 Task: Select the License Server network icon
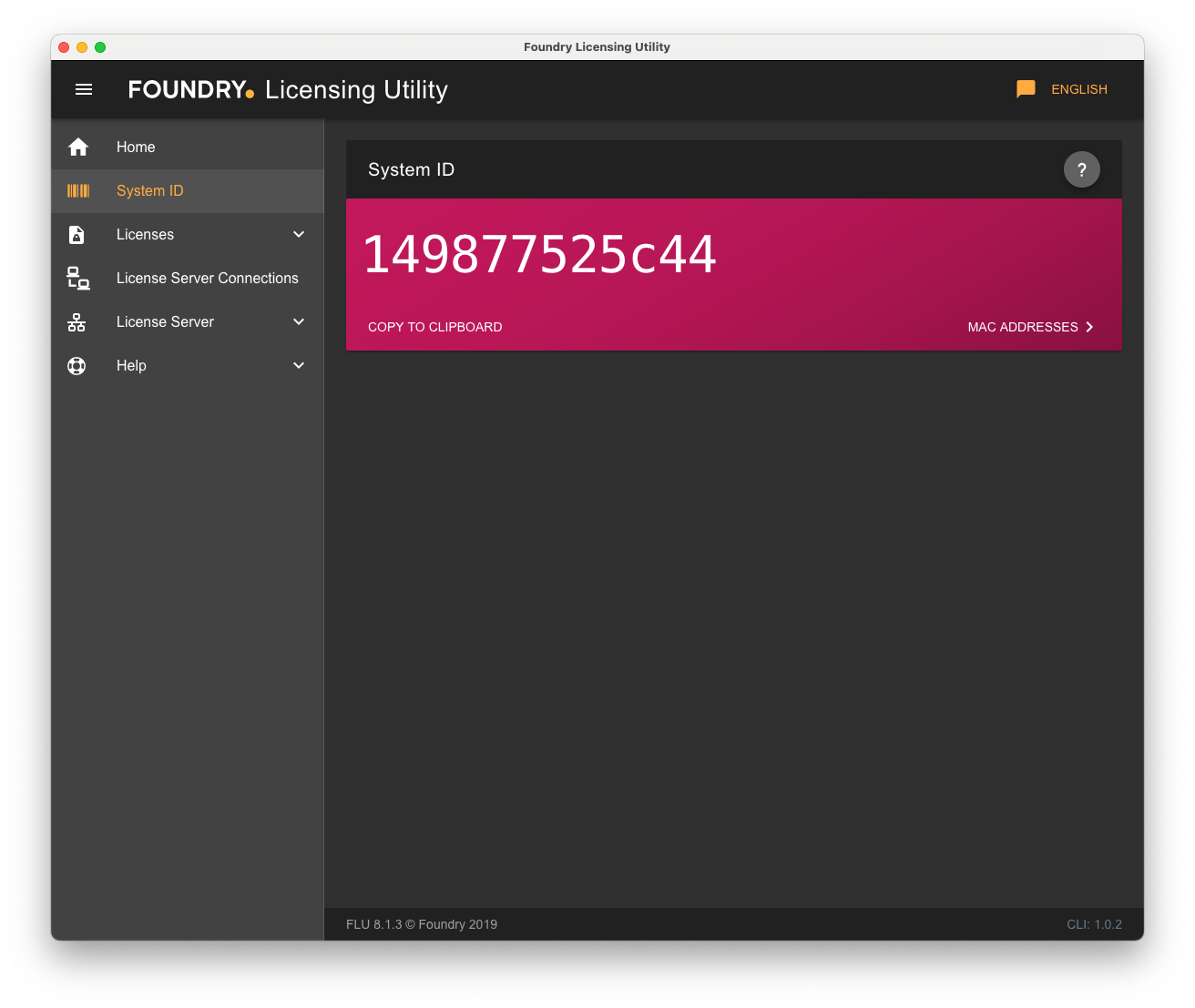(x=77, y=321)
